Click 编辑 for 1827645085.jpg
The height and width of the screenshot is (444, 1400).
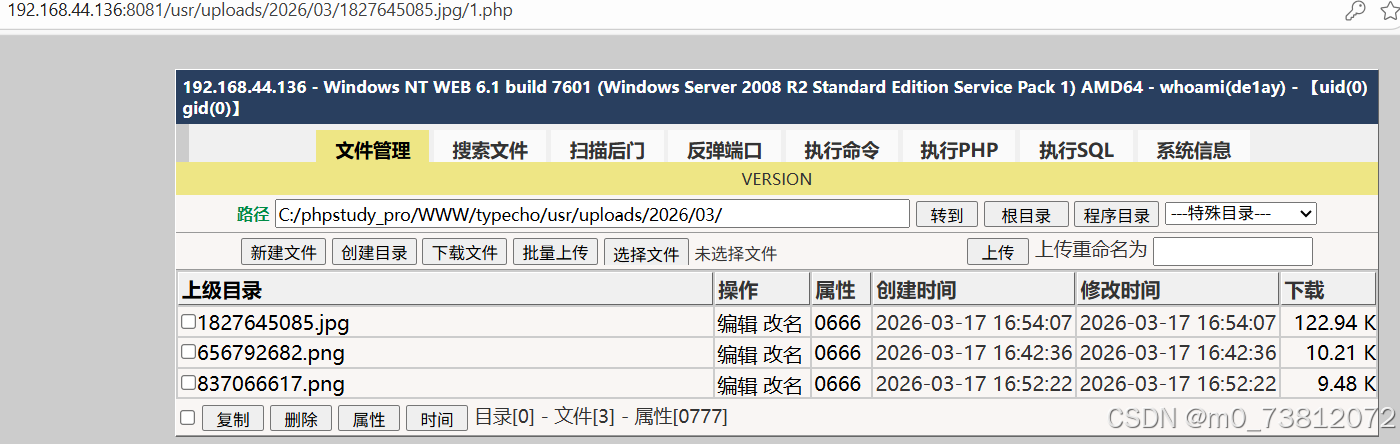pos(738,323)
